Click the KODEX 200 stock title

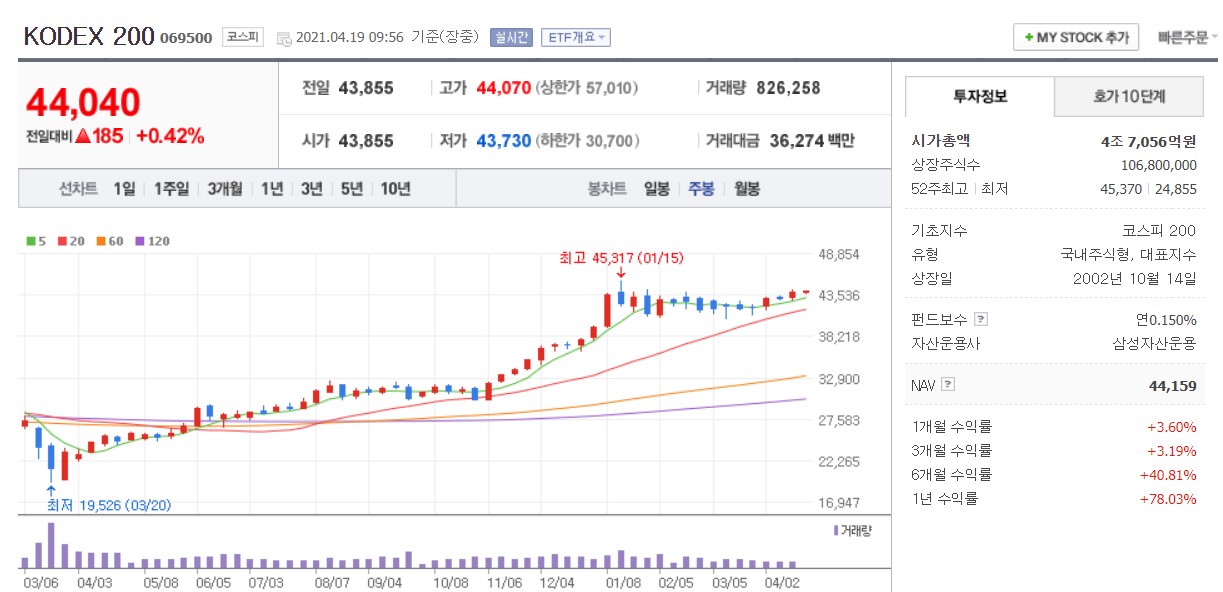(88, 37)
